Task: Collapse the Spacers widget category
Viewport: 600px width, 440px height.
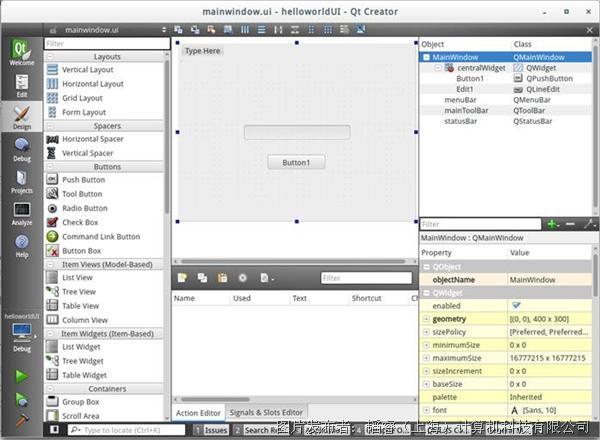Action: (50, 126)
